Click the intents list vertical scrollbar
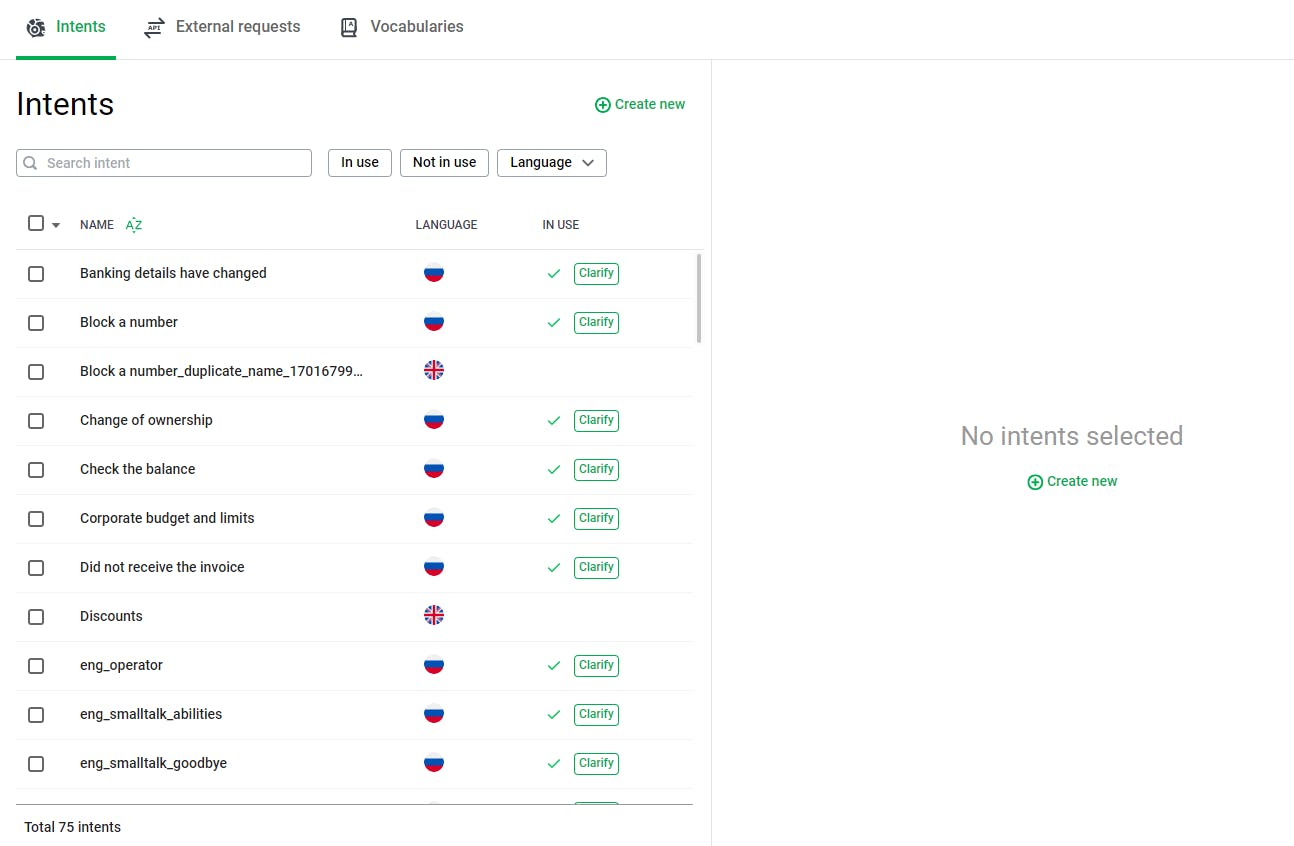The width and height of the screenshot is (1294, 846). (698, 298)
